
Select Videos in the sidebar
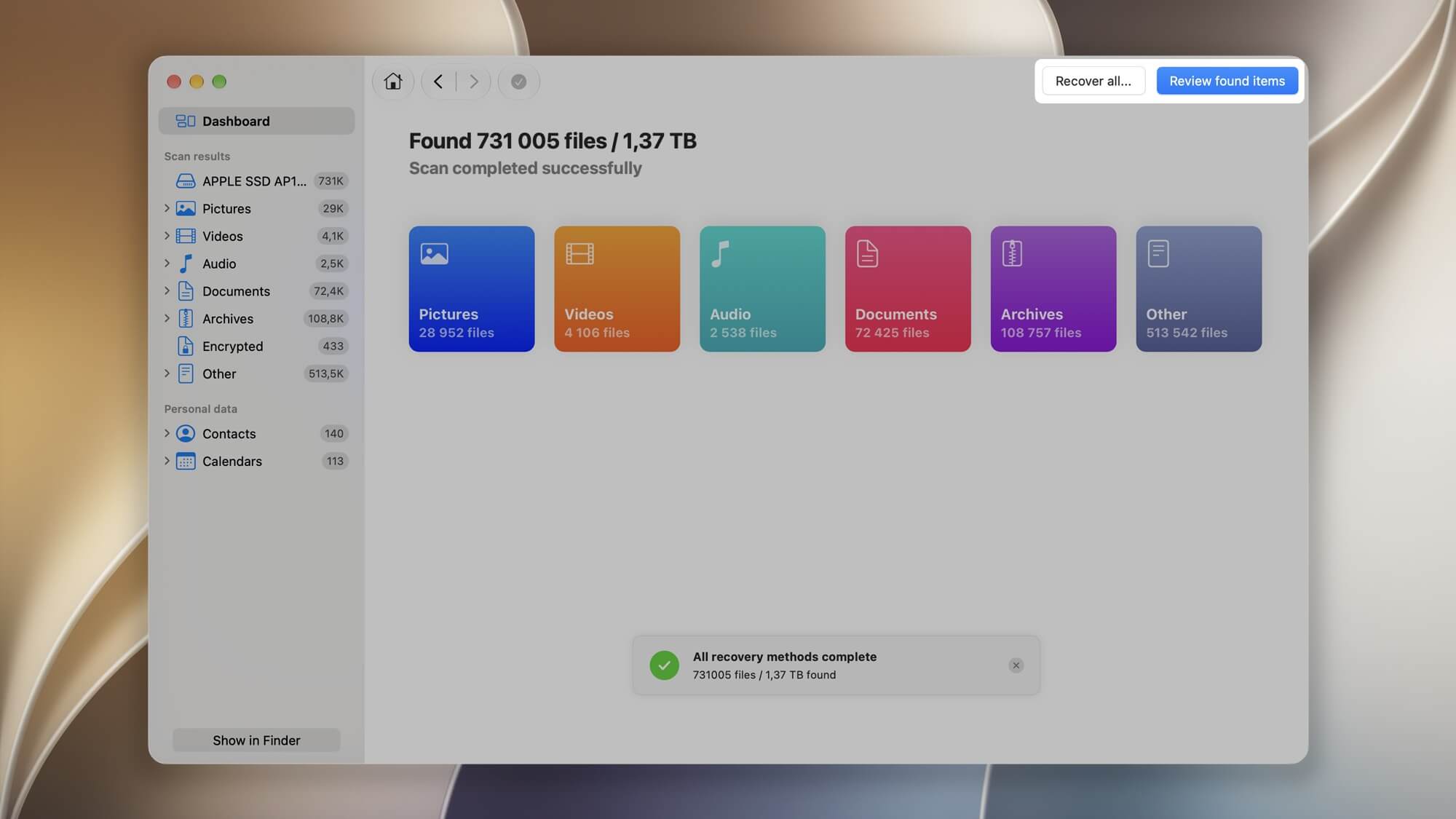point(256,236)
